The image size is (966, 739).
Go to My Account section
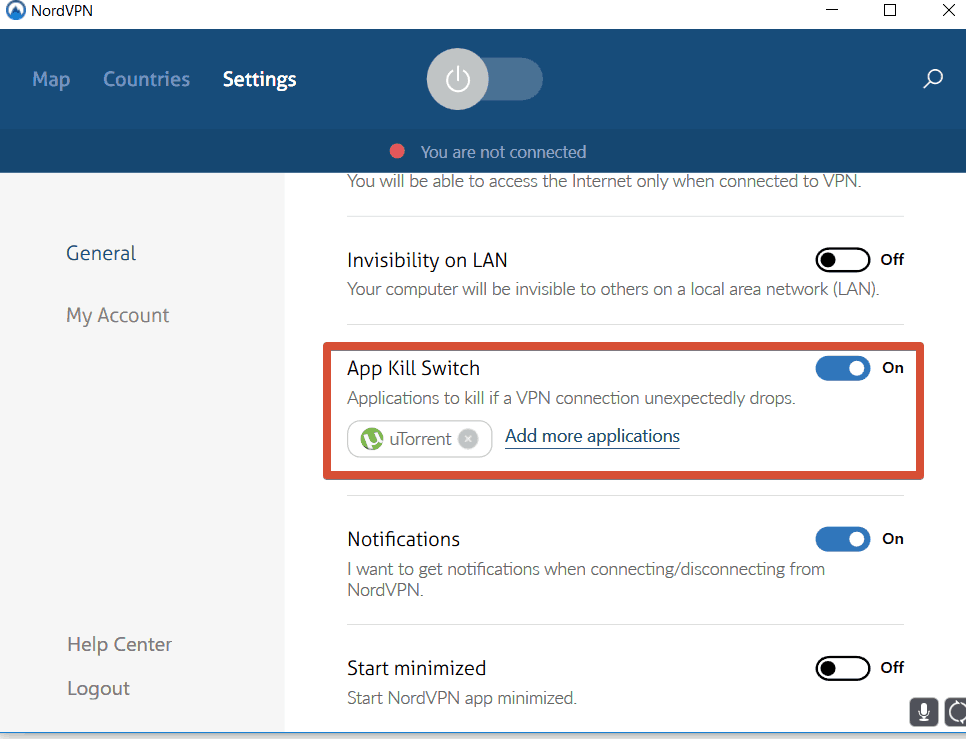(x=117, y=315)
